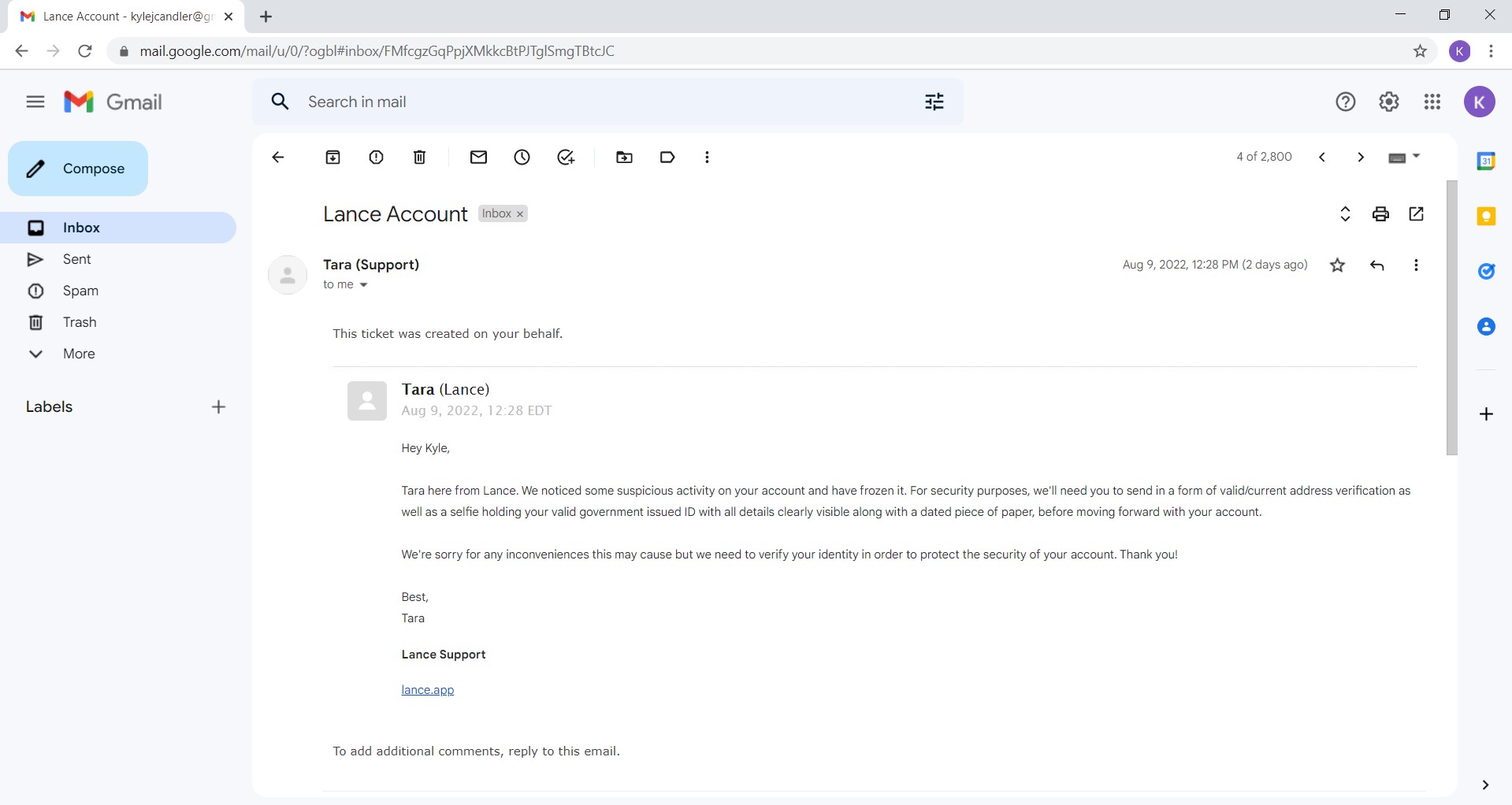Open the Labels tag icon
1512x805 pixels.
(x=667, y=157)
